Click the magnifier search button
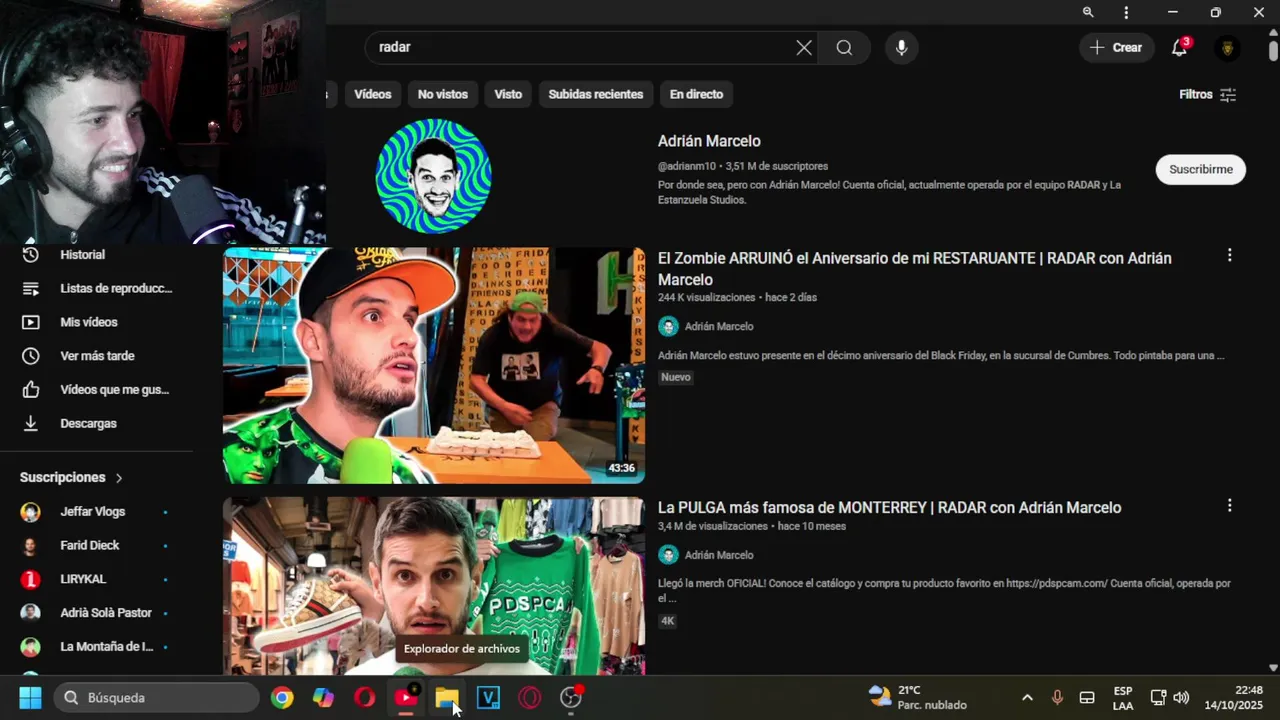This screenshot has width=1280, height=720. (x=844, y=48)
